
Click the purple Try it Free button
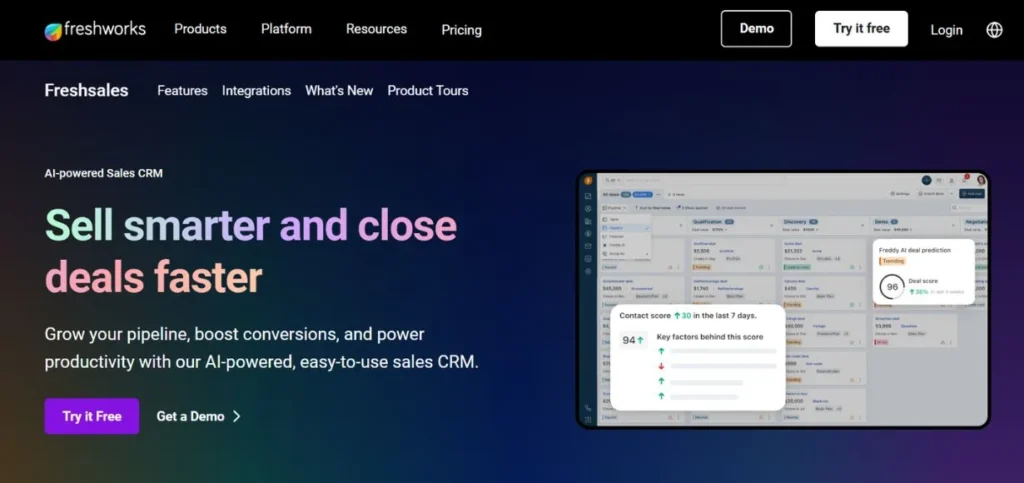91,416
